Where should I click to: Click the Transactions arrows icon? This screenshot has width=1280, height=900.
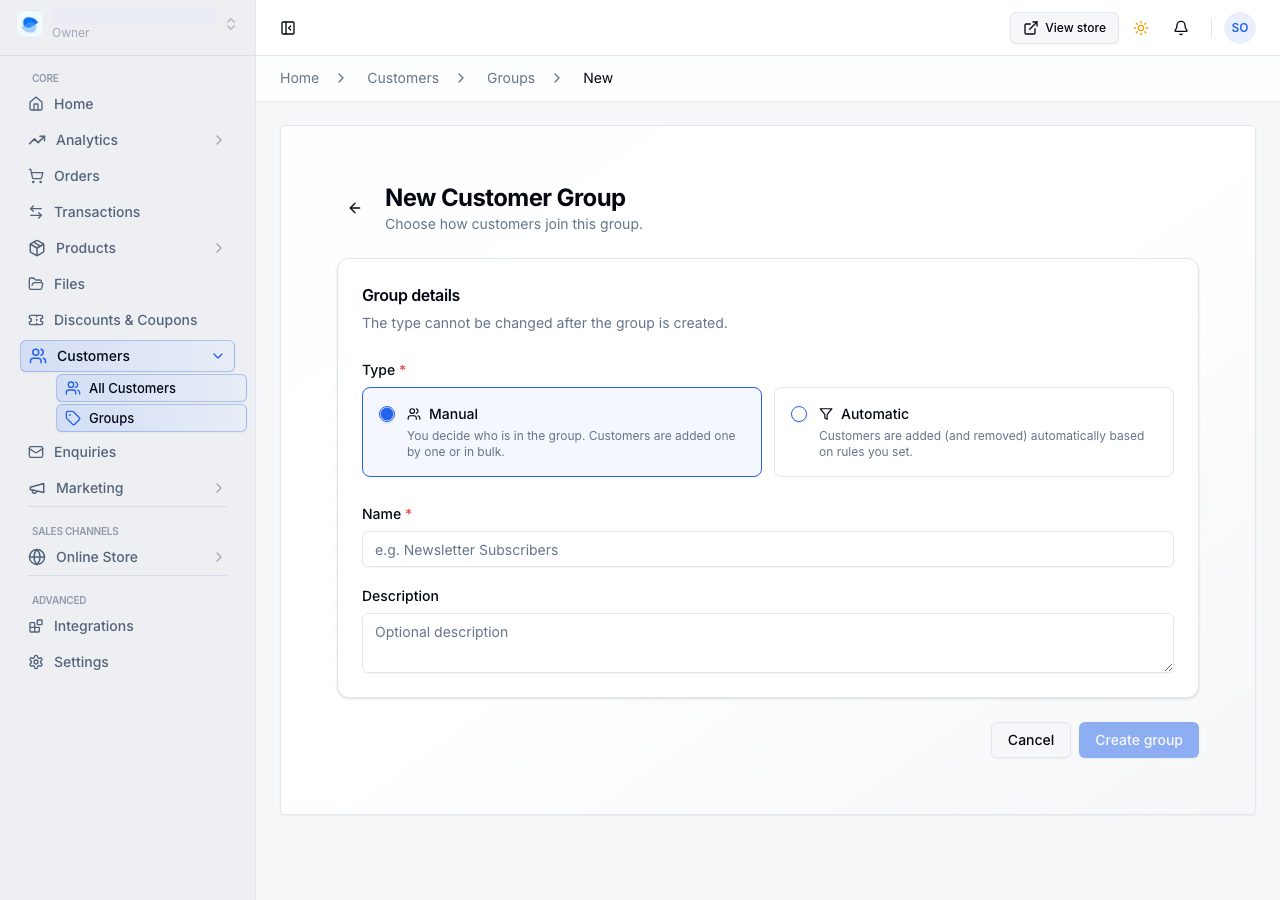click(36, 212)
